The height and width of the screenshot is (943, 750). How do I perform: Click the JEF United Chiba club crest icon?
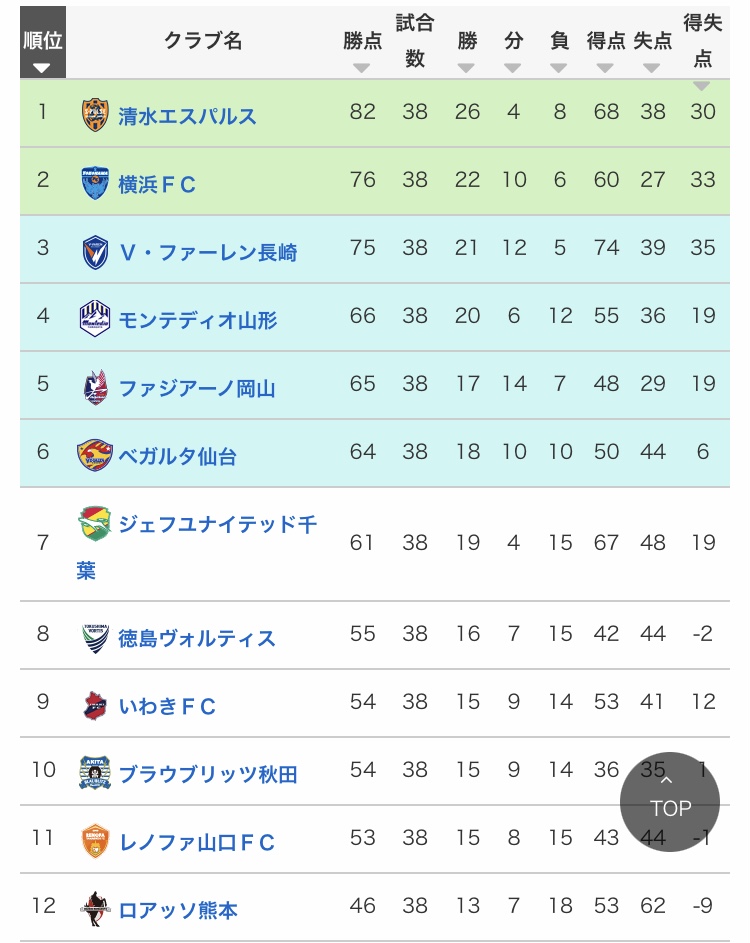(94, 523)
